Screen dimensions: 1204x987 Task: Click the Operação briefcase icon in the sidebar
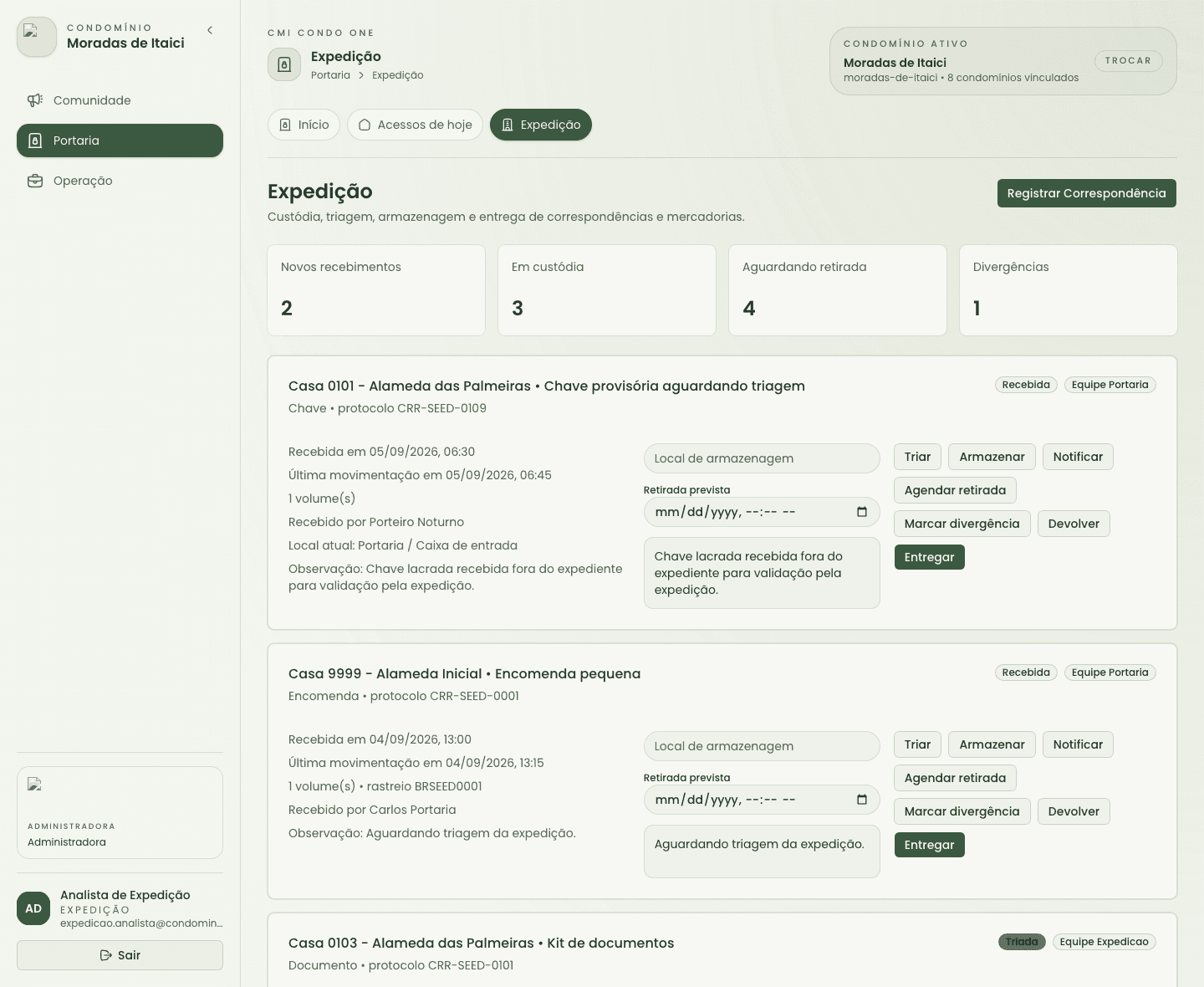click(x=35, y=181)
